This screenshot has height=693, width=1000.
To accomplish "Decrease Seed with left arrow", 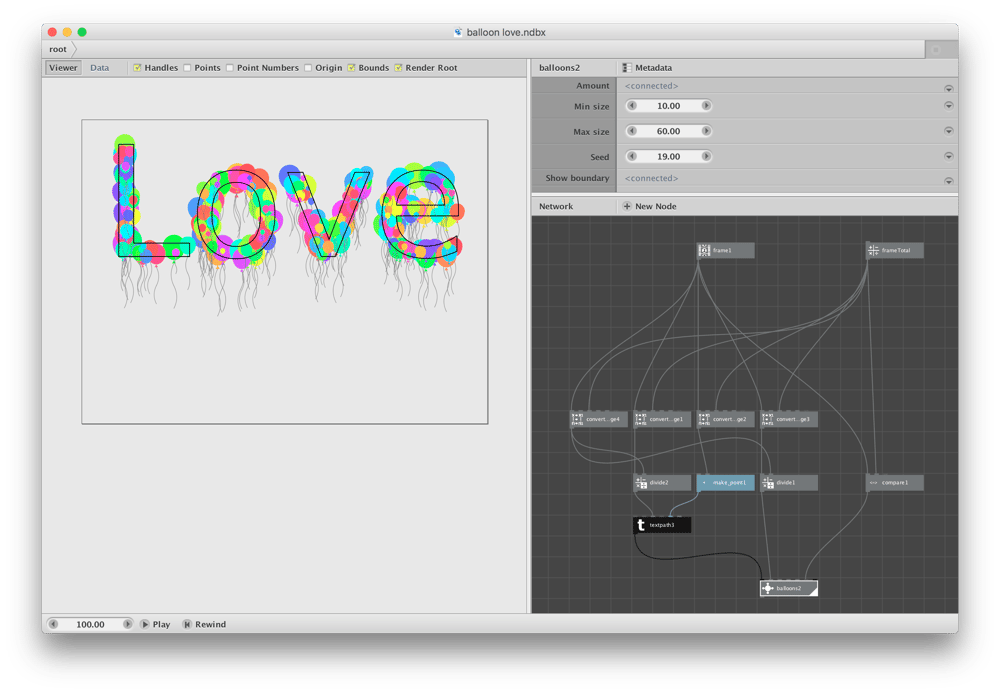I will pyautogui.click(x=631, y=156).
